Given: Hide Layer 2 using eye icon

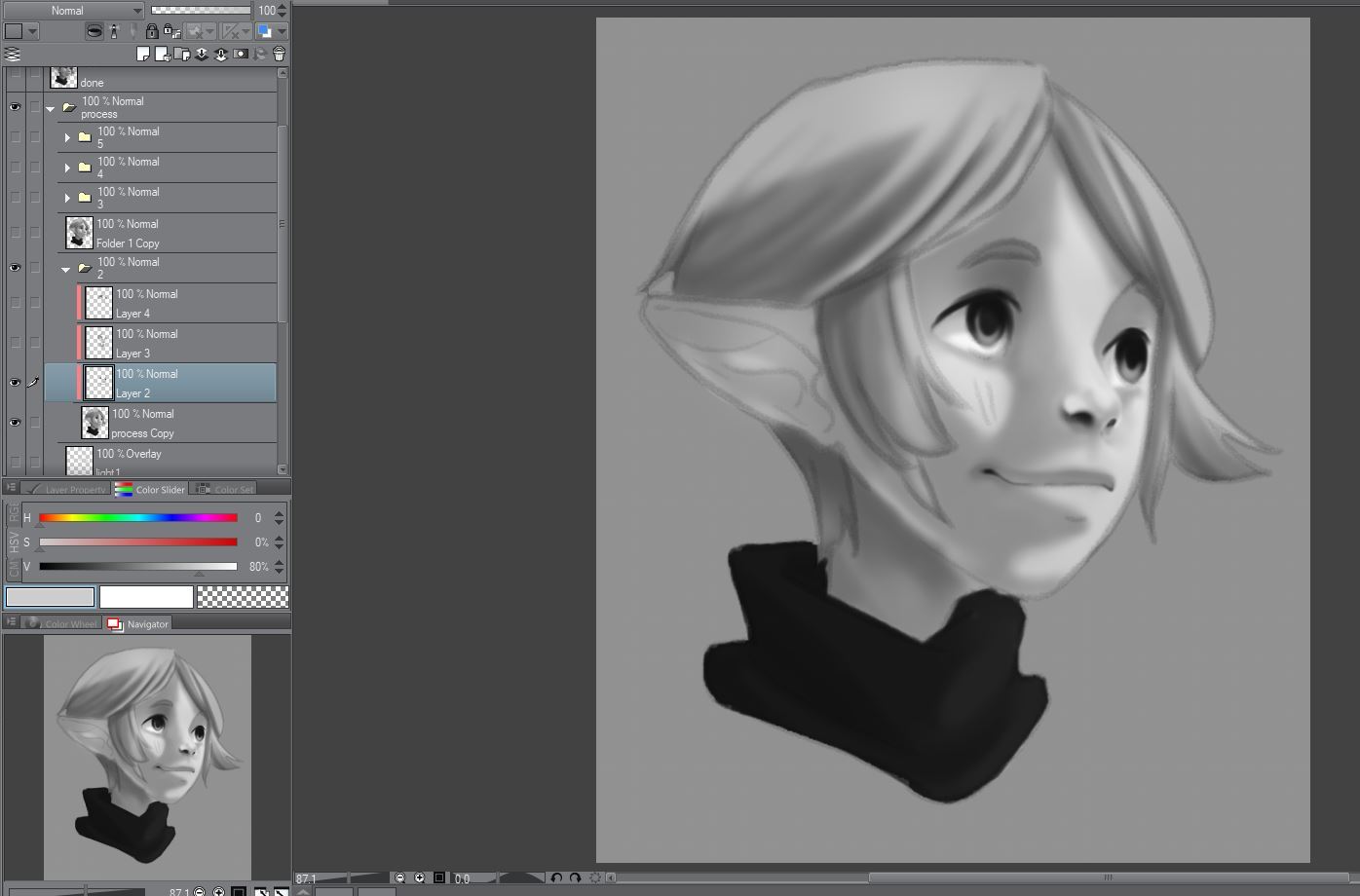Looking at the screenshot, I should [14, 382].
